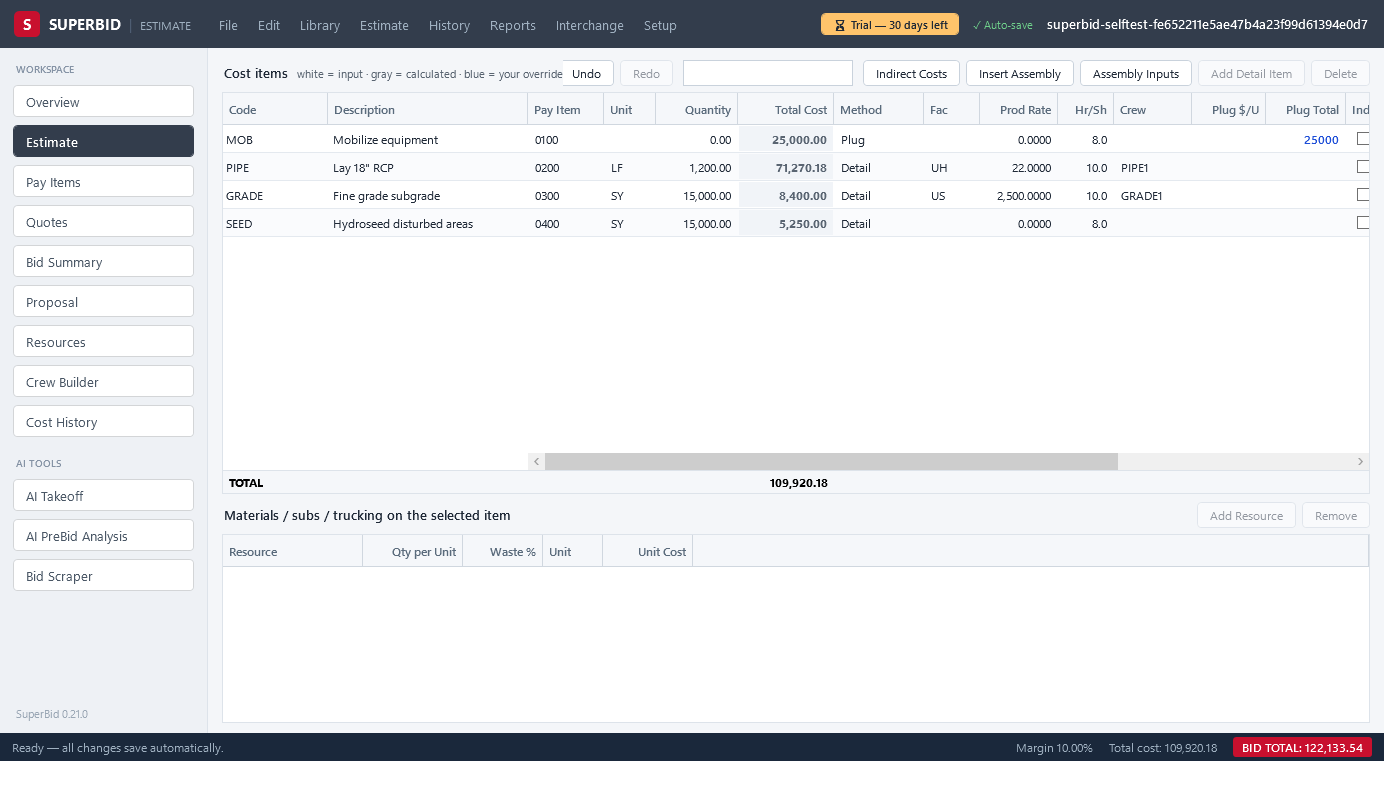Select the 'Lay 18" RCP' description cell
This screenshot has width=1400, height=800.
click(428, 167)
